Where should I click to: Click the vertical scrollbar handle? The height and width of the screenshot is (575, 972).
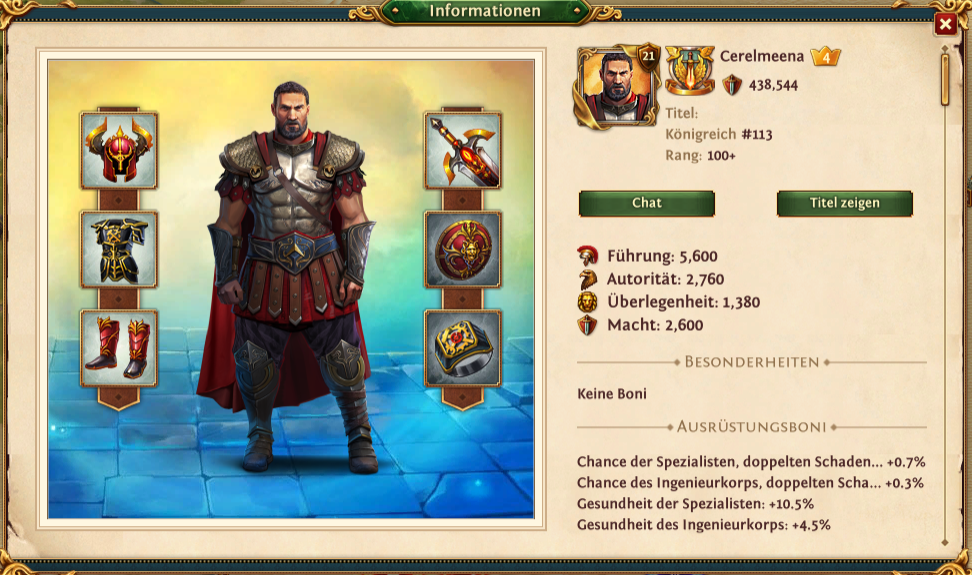945,79
